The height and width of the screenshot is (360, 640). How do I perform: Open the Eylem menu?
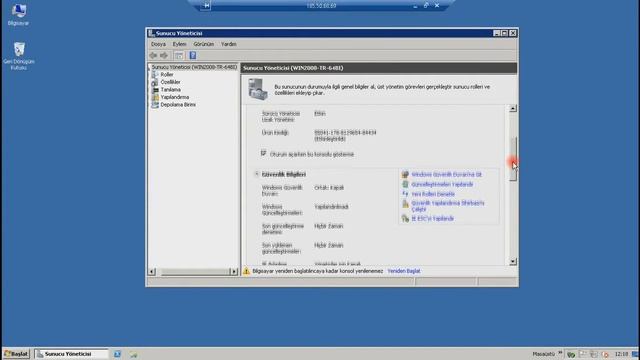(x=180, y=44)
